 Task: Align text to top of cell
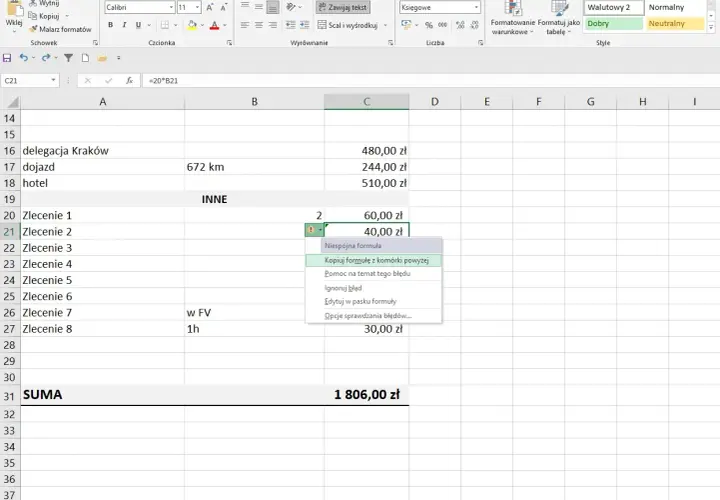coord(245,6)
